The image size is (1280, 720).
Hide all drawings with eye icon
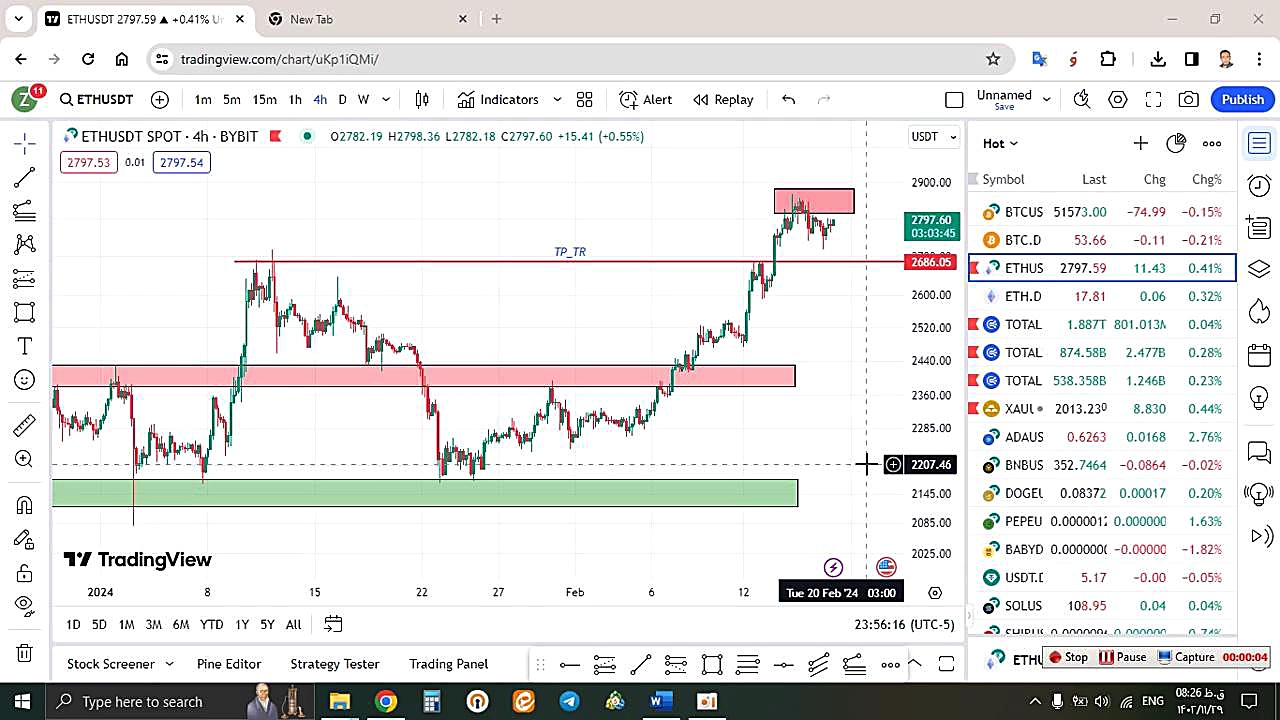click(25, 605)
